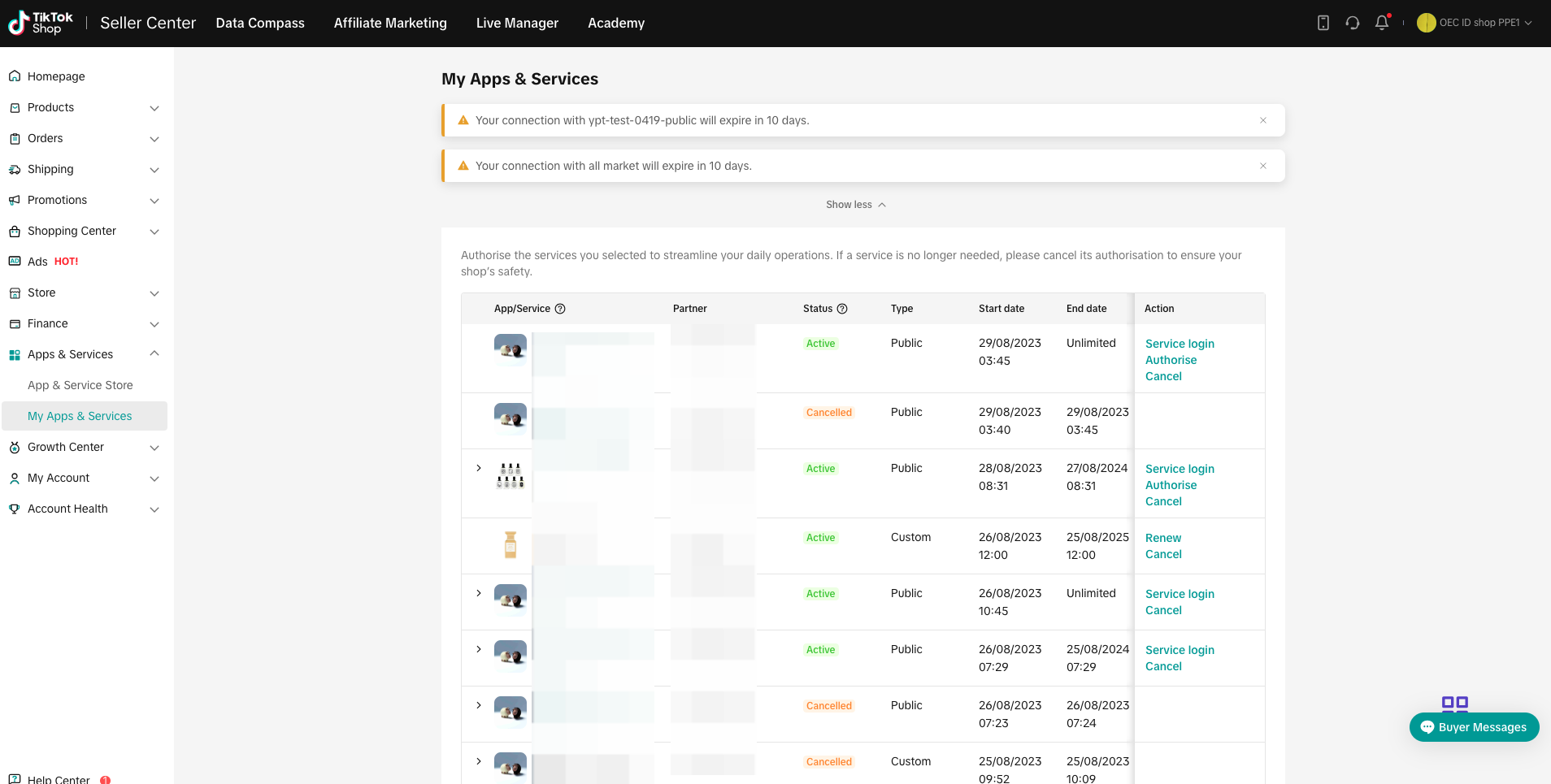Screen dimensions: 1551x784
Task: Open the OEC ID shop PPE1 account dropdown
Action: [1475, 23]
